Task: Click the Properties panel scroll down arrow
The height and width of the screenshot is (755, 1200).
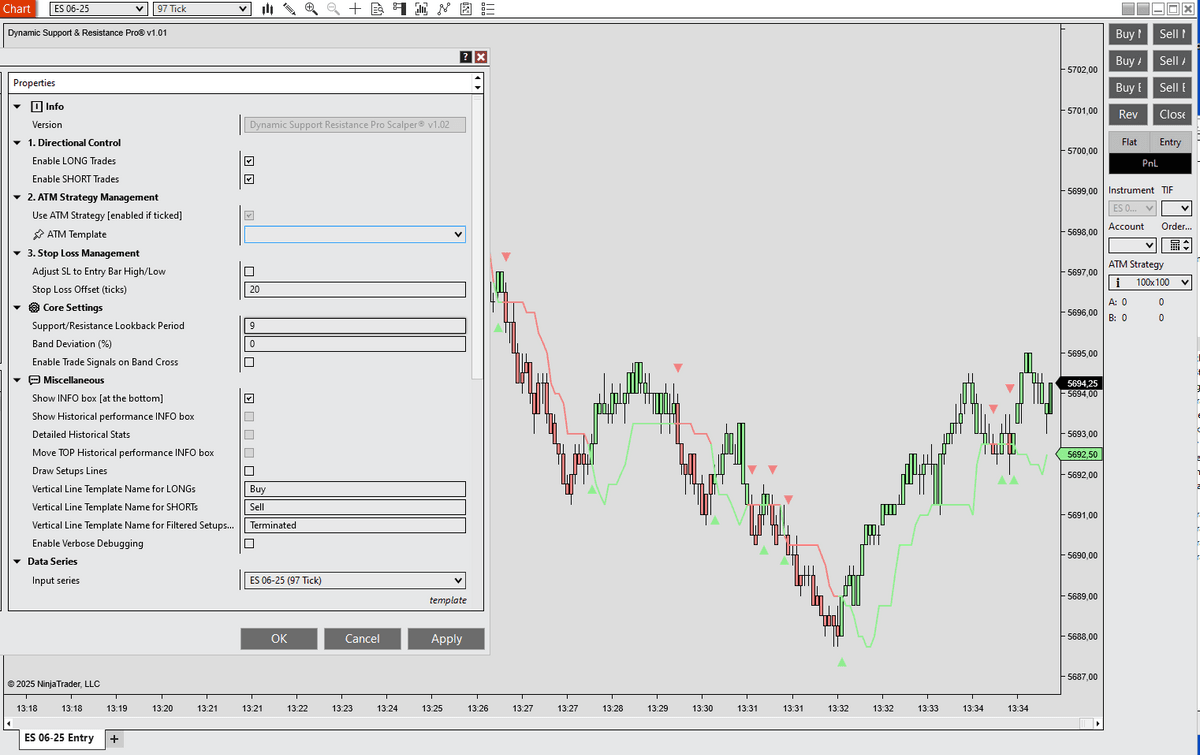Action: point(478,88)
